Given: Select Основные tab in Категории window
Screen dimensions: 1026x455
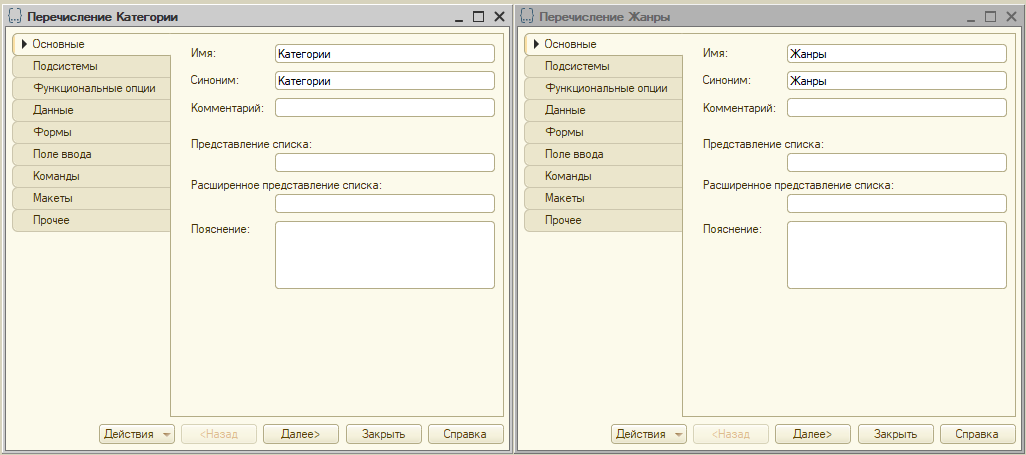Looking at the screenshot, I should pos(92,45).
